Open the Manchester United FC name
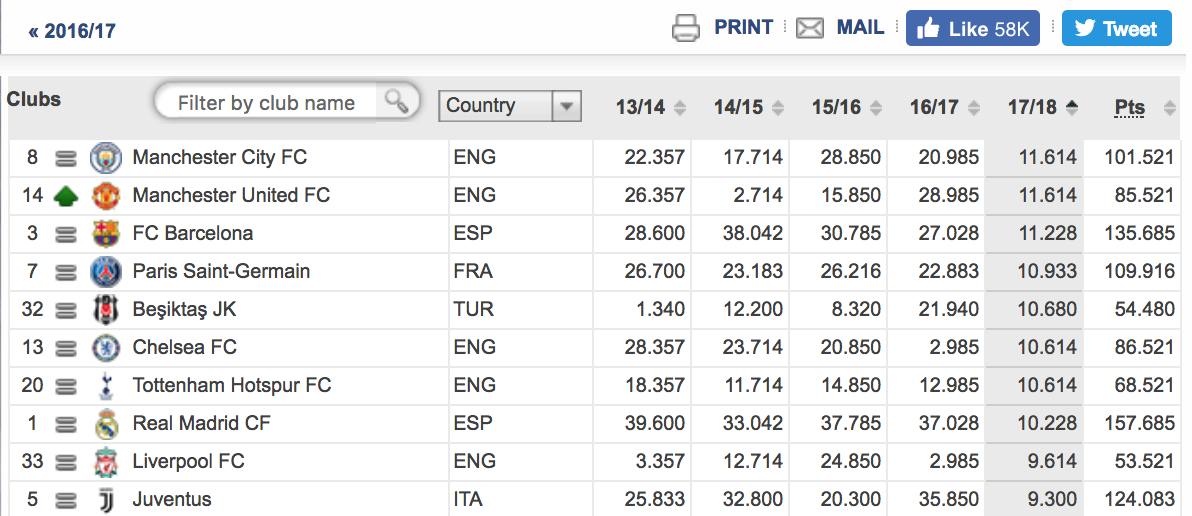Screen dimensions: 1192x516 click(231, 195)
